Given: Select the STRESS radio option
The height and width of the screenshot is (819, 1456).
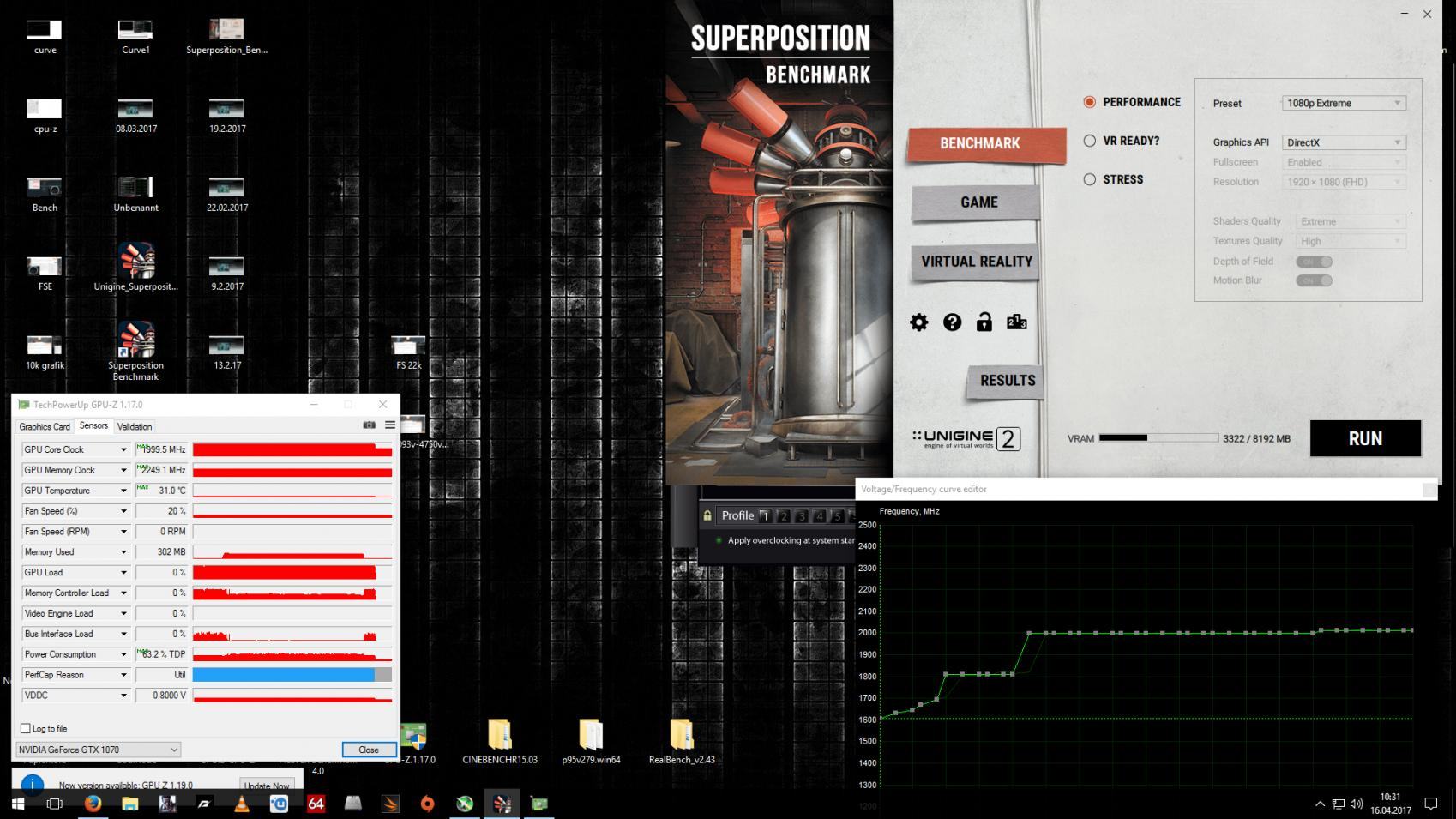Looking at the screenshot, I should (1089, 179).
